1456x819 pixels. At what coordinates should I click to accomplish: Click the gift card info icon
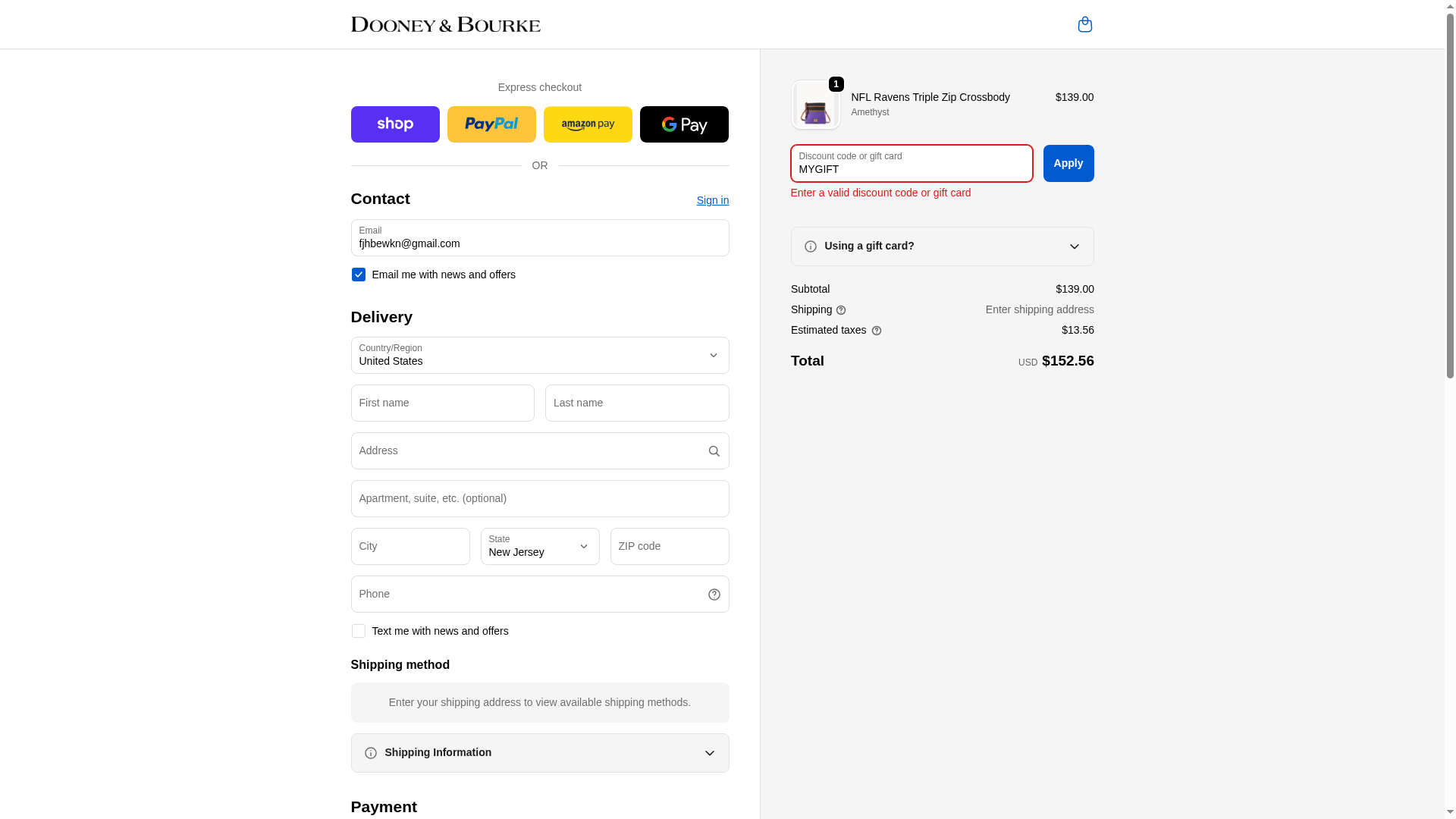pyautogui.click(x=811, y=246)
